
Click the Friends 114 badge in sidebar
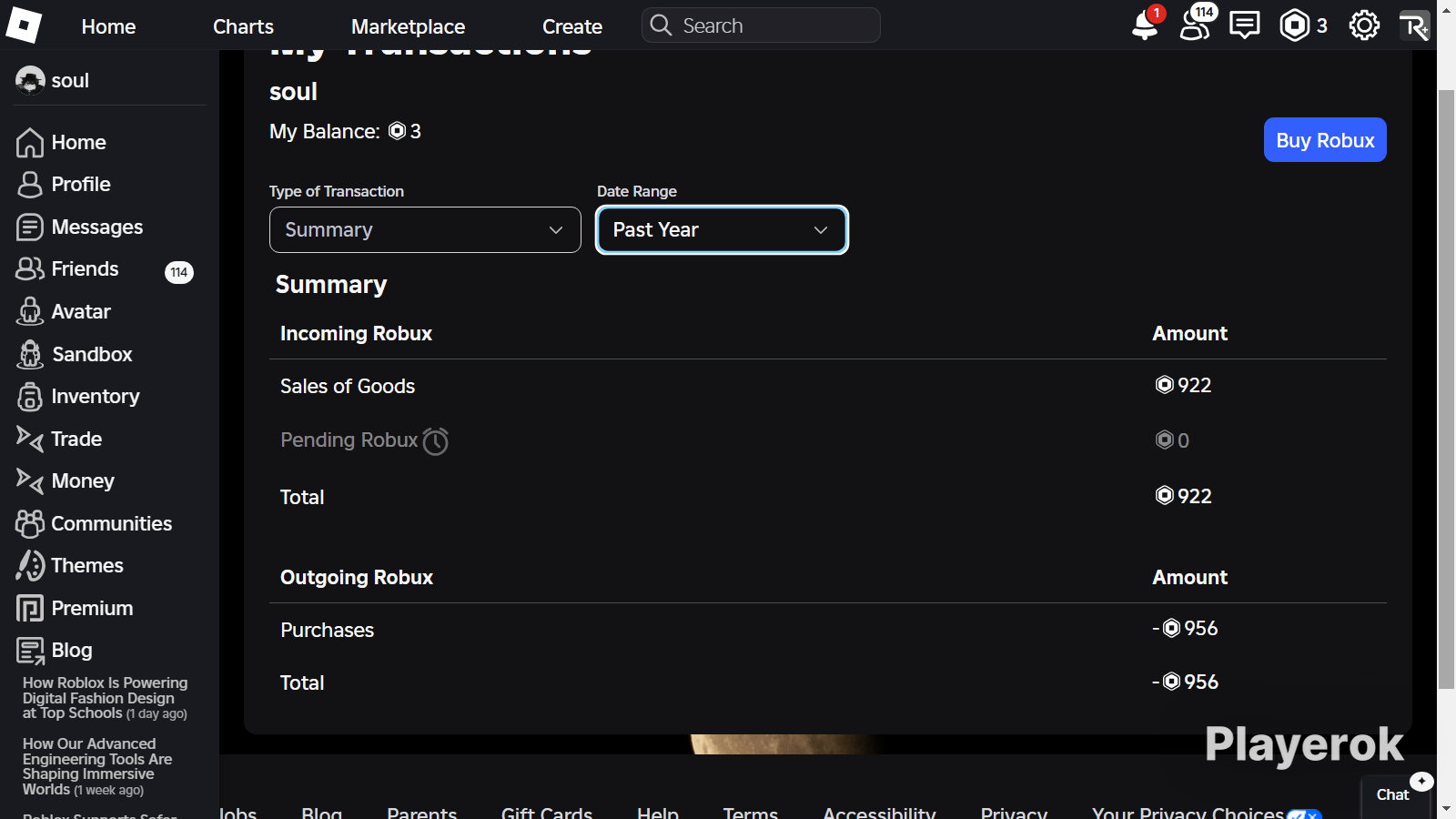[179, 272]
